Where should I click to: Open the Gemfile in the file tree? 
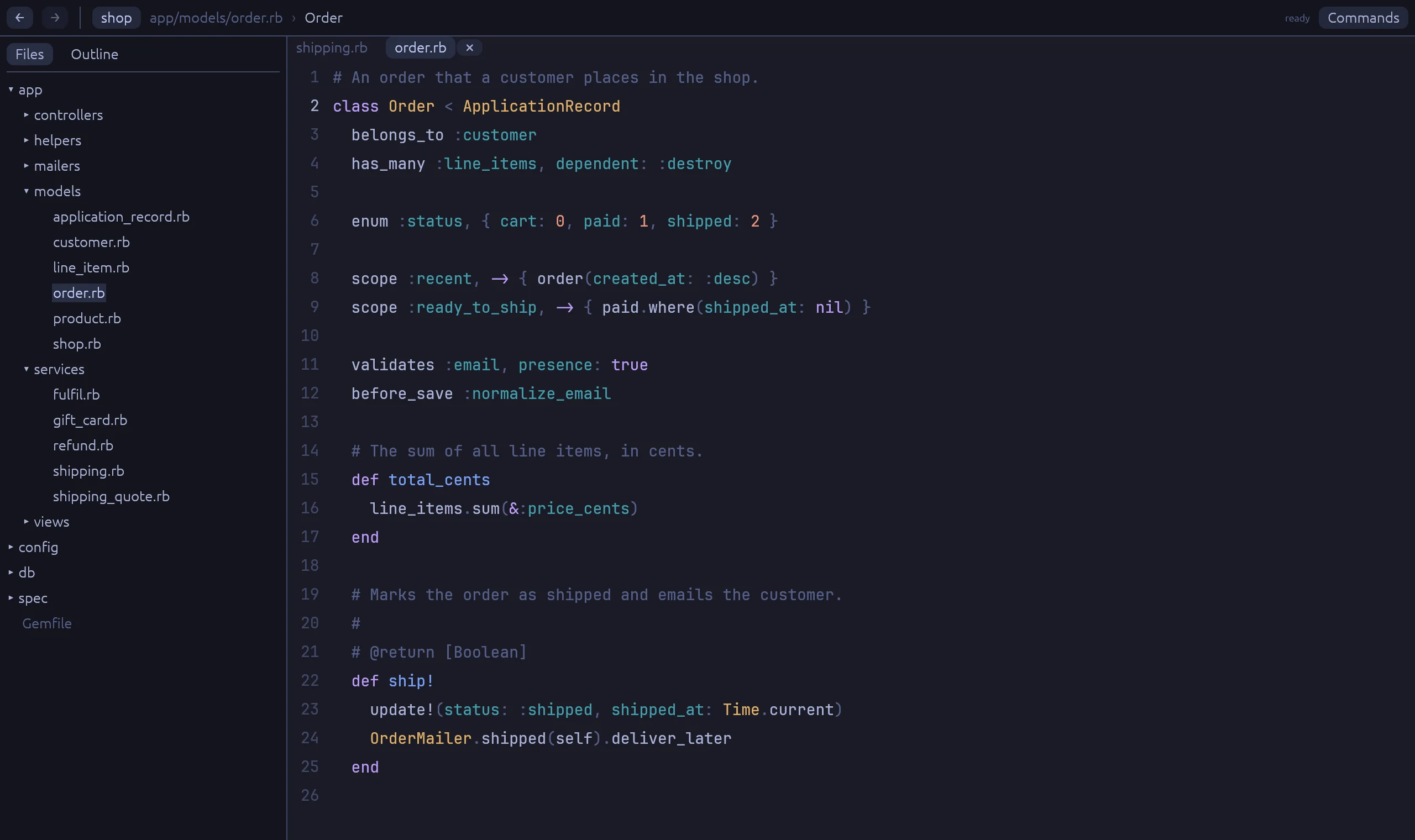(x=47, y=623)
